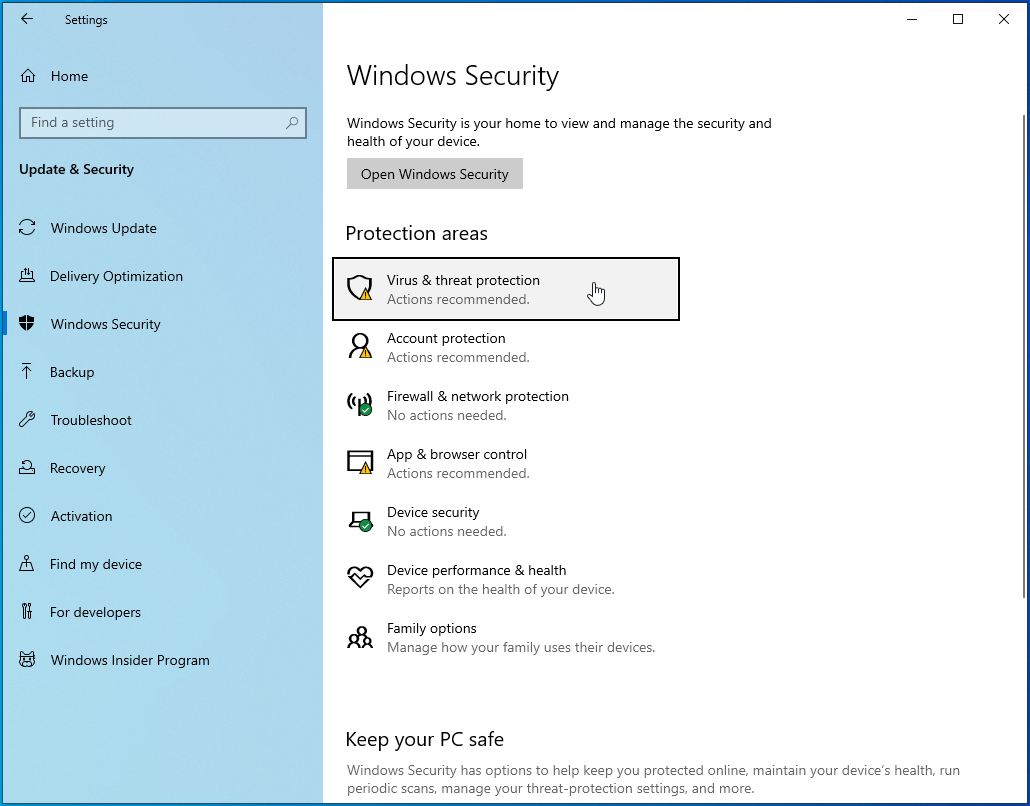Navigate to Recovery settings

point(77,468)
